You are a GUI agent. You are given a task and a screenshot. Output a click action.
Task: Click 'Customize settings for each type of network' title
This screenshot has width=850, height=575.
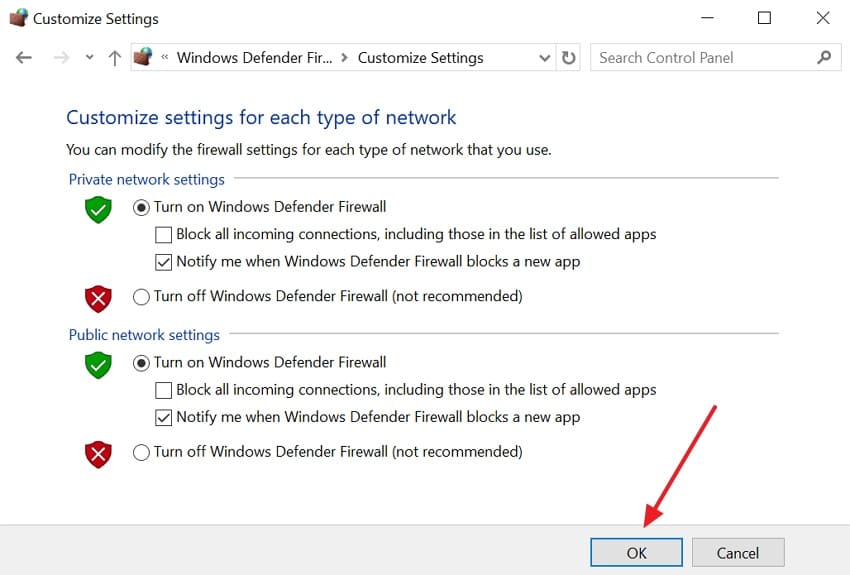261,118
